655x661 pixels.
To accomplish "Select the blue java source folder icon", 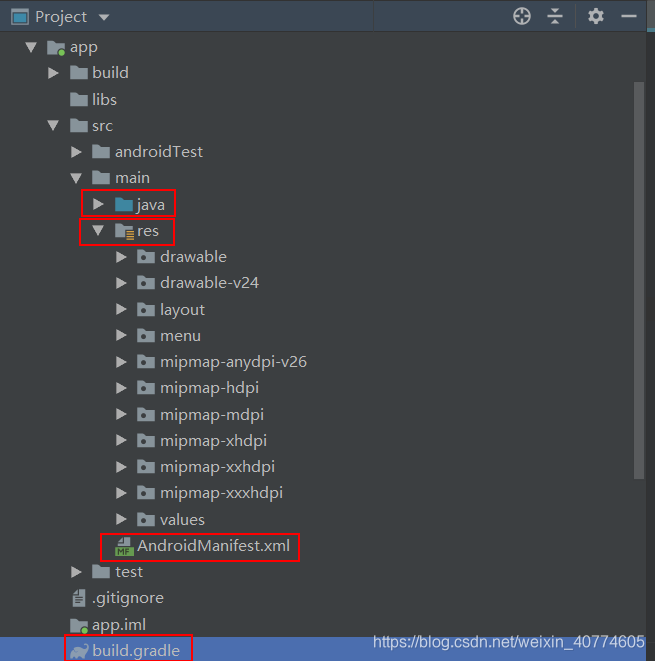I will 124,204.
